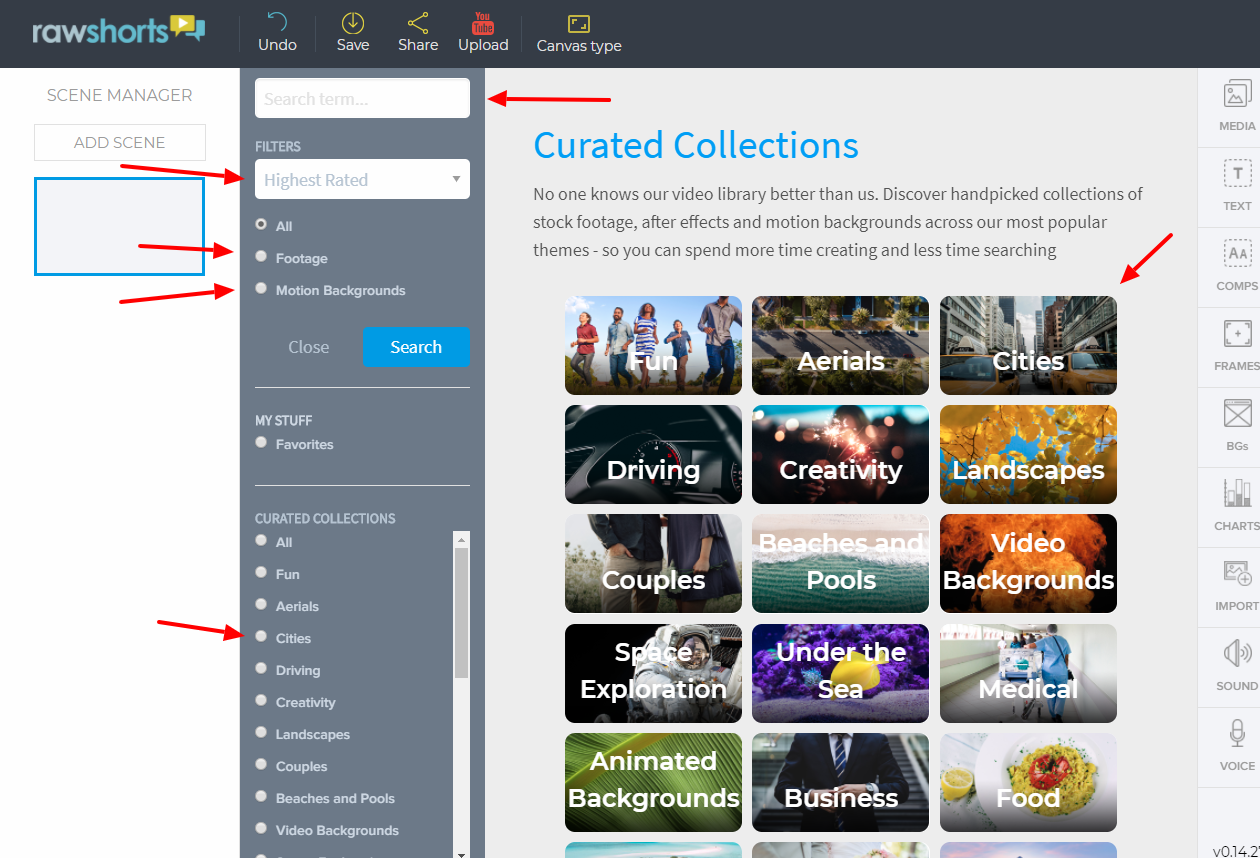The width and height of the screenshot is (1260, 858).
Task: Upload to YouTube via the Upload icon
Action: point(483,22)
